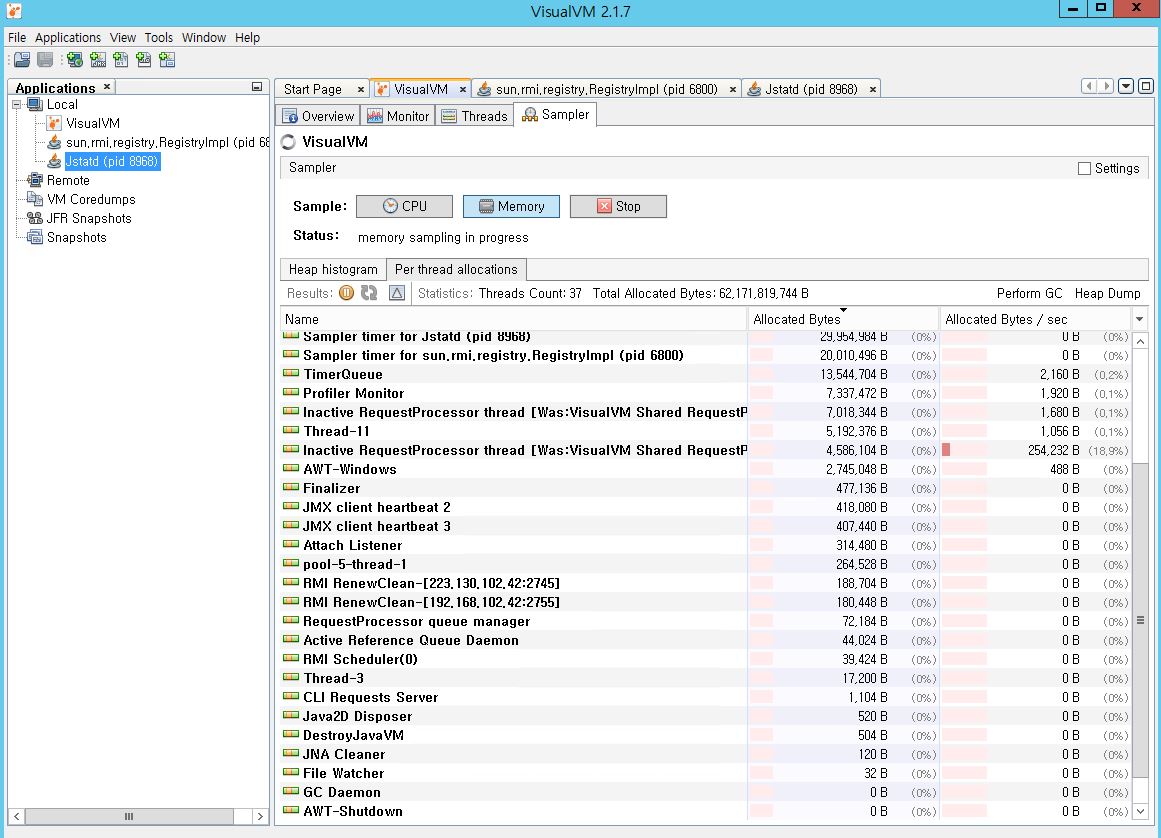Screen dimensions: 1161x838
Task: Select the Finalizer thread row
Action: (706, 489)
